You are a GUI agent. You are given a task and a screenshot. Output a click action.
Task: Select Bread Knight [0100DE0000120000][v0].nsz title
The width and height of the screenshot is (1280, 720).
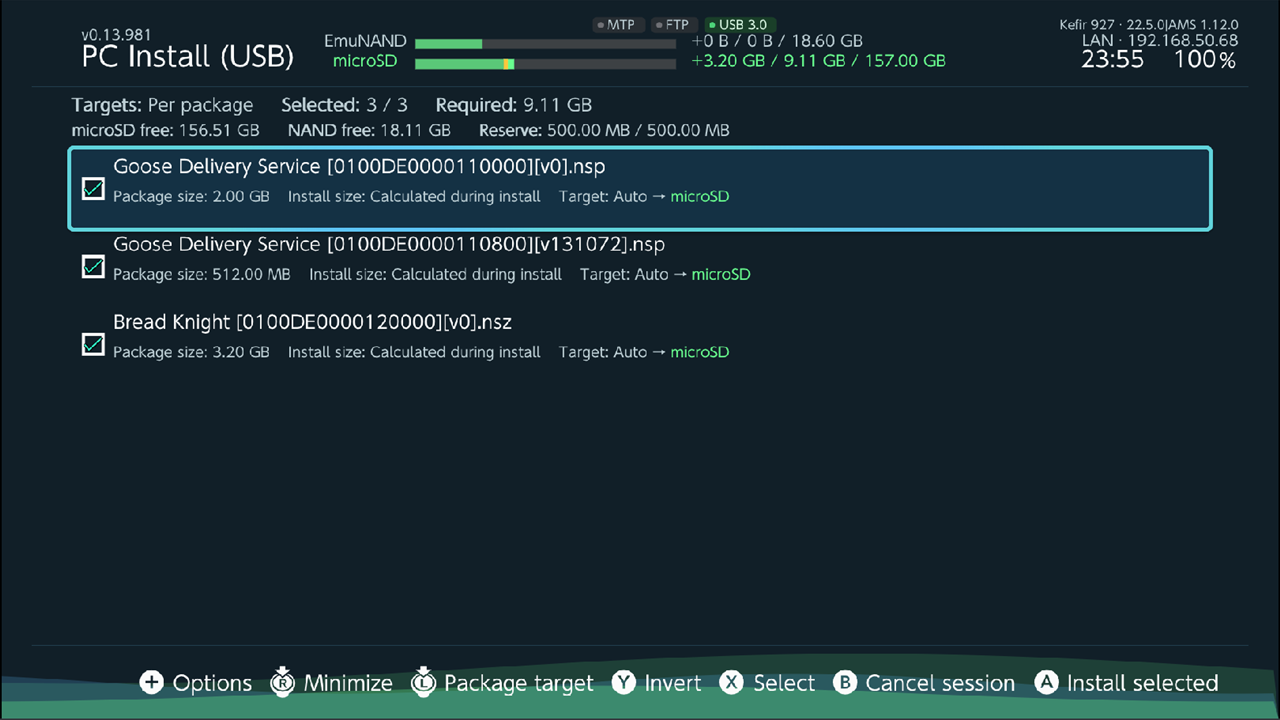point(313,322)
